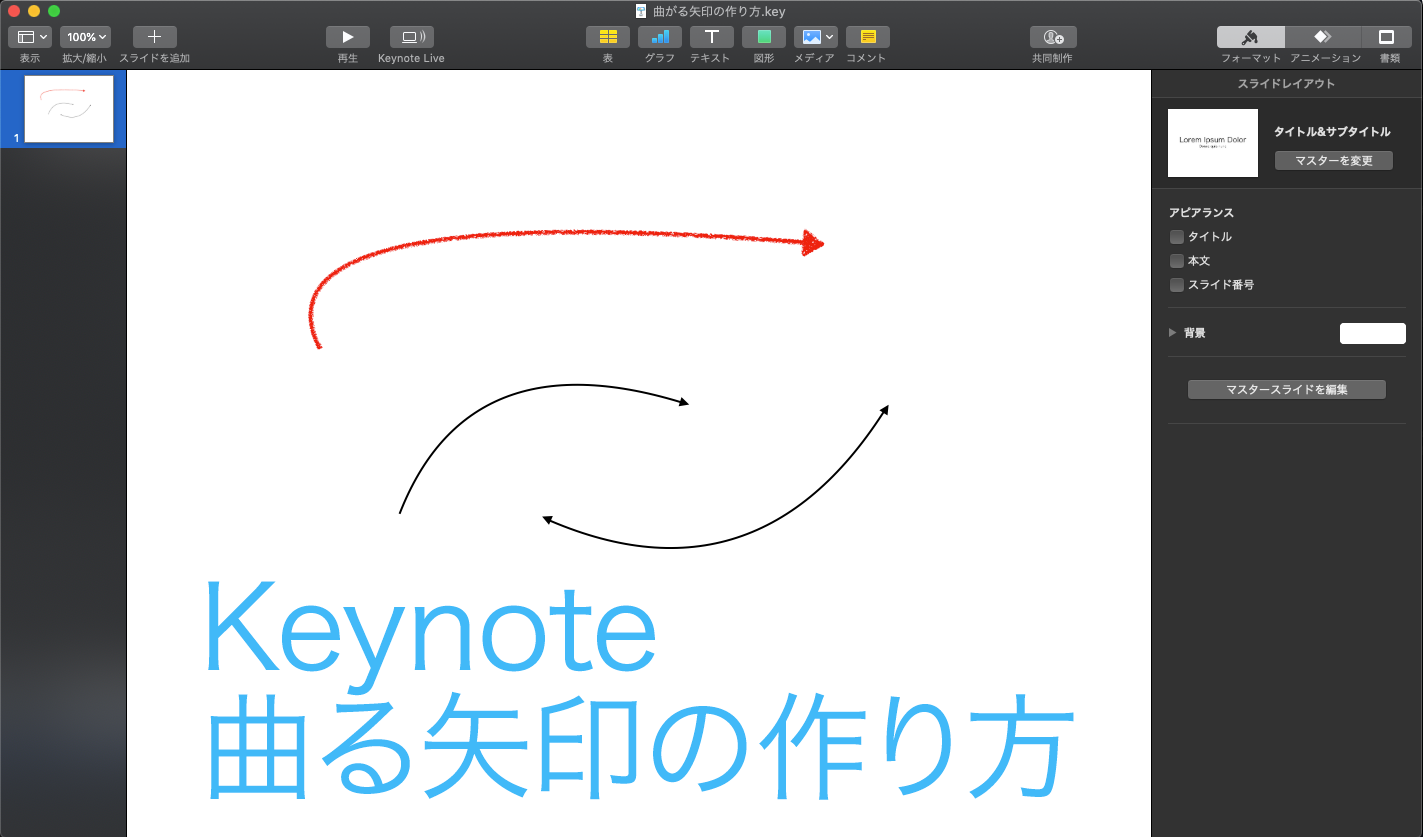1423x837 pixels.
Task: Click the master layout preview thumbnail
Action: [x=1213, y=143]
